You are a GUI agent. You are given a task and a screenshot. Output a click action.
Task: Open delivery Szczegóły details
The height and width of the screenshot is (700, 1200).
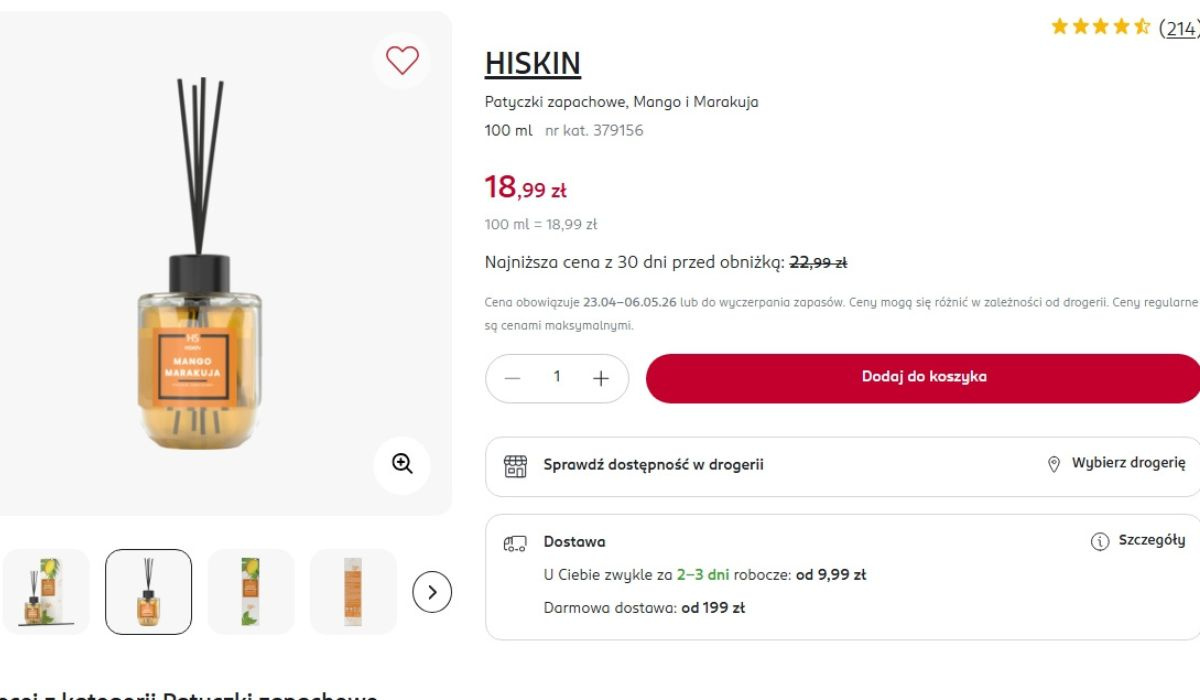(x=1151, y=540)
